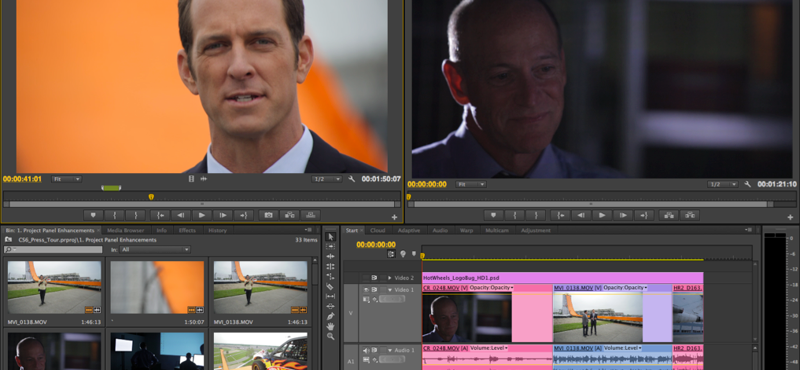Open the Source monitor Fit zoom dropdown
The width and height of the screenshot is (800, 370).
(66, 179)
